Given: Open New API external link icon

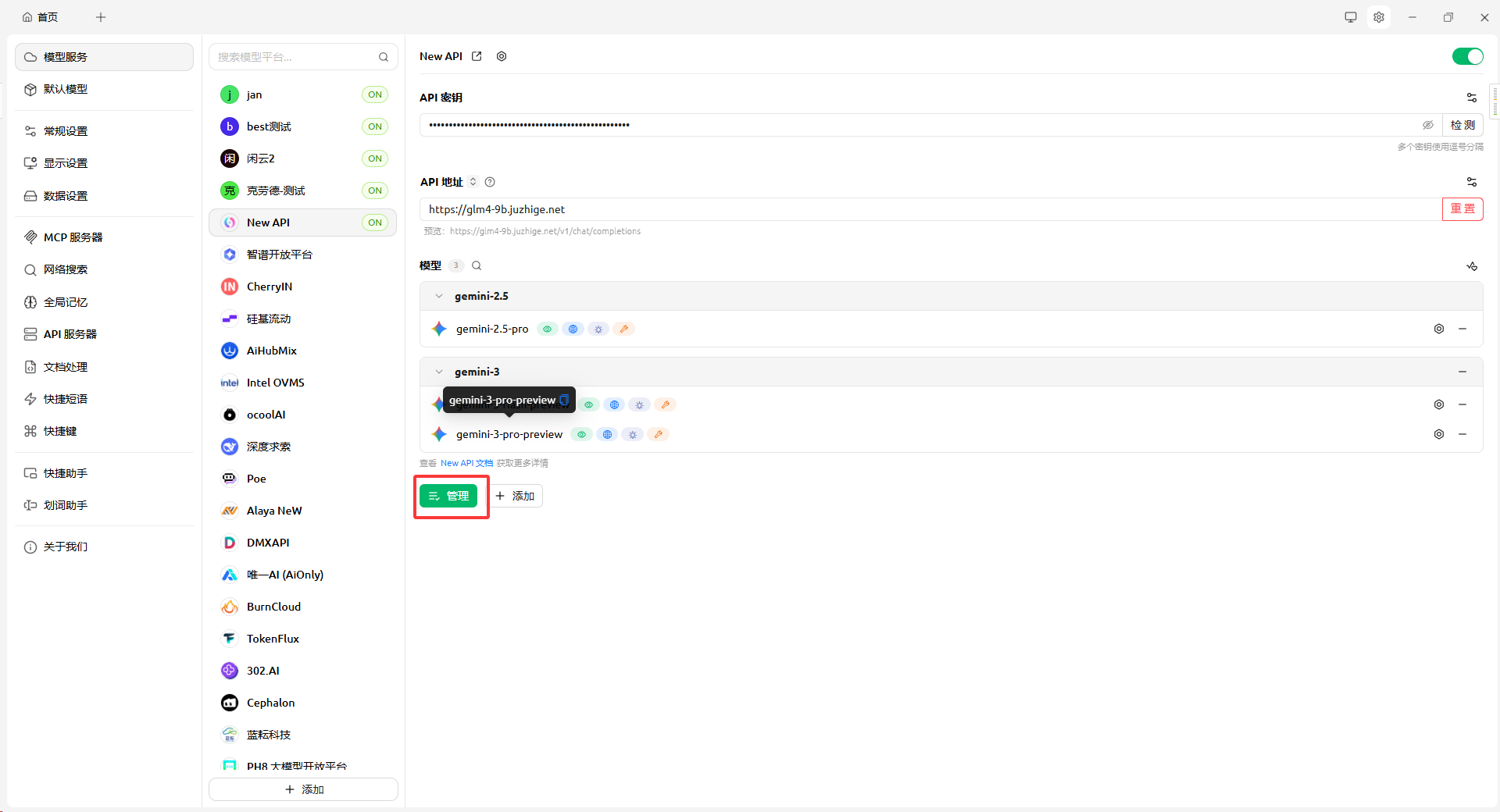Looking at the screenshot, I should coord(477,56).
